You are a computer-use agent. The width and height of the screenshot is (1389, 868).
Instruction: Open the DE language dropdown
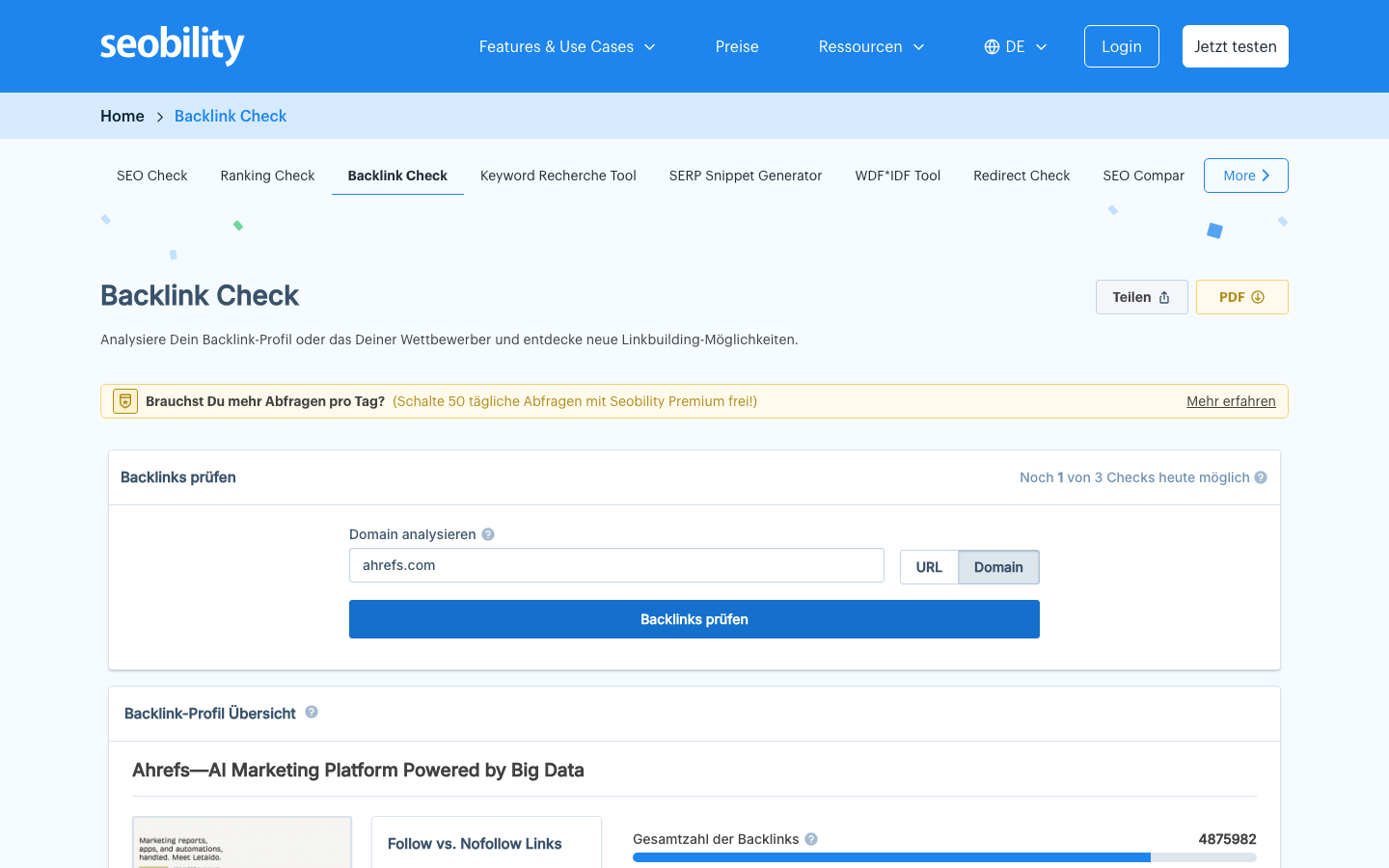tap(1016, 46)
